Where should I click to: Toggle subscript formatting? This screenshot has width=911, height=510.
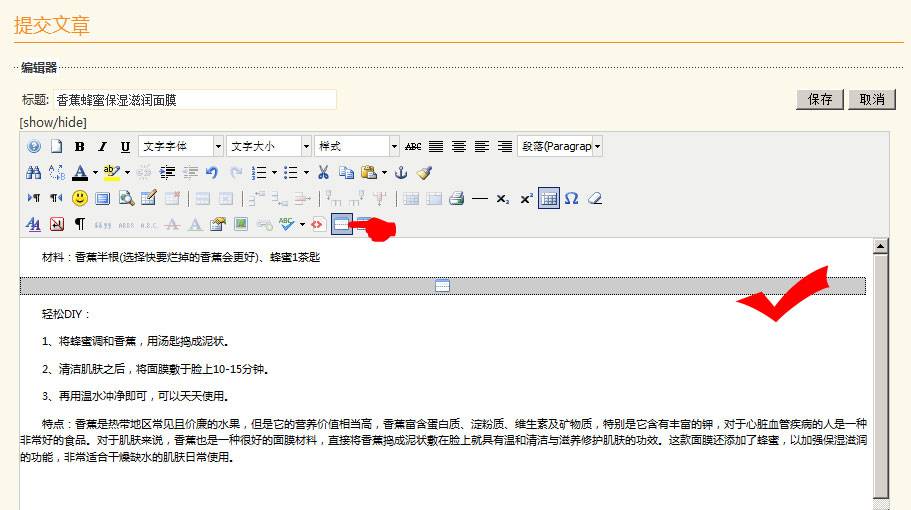(x=503, y=199)
